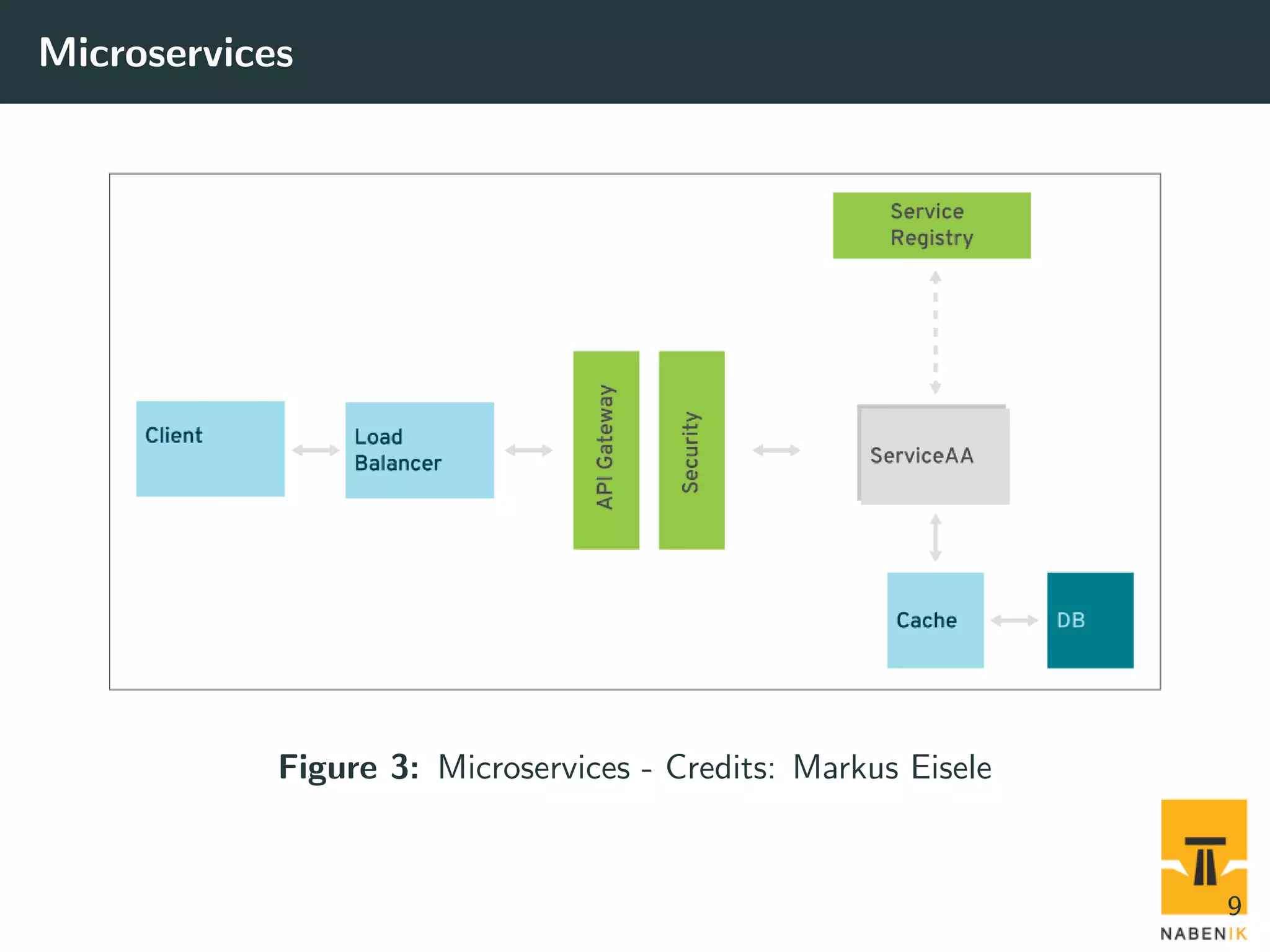Click the ServiceAA gray box
This screenshot has height=952, width=1270.
[934, 456]
